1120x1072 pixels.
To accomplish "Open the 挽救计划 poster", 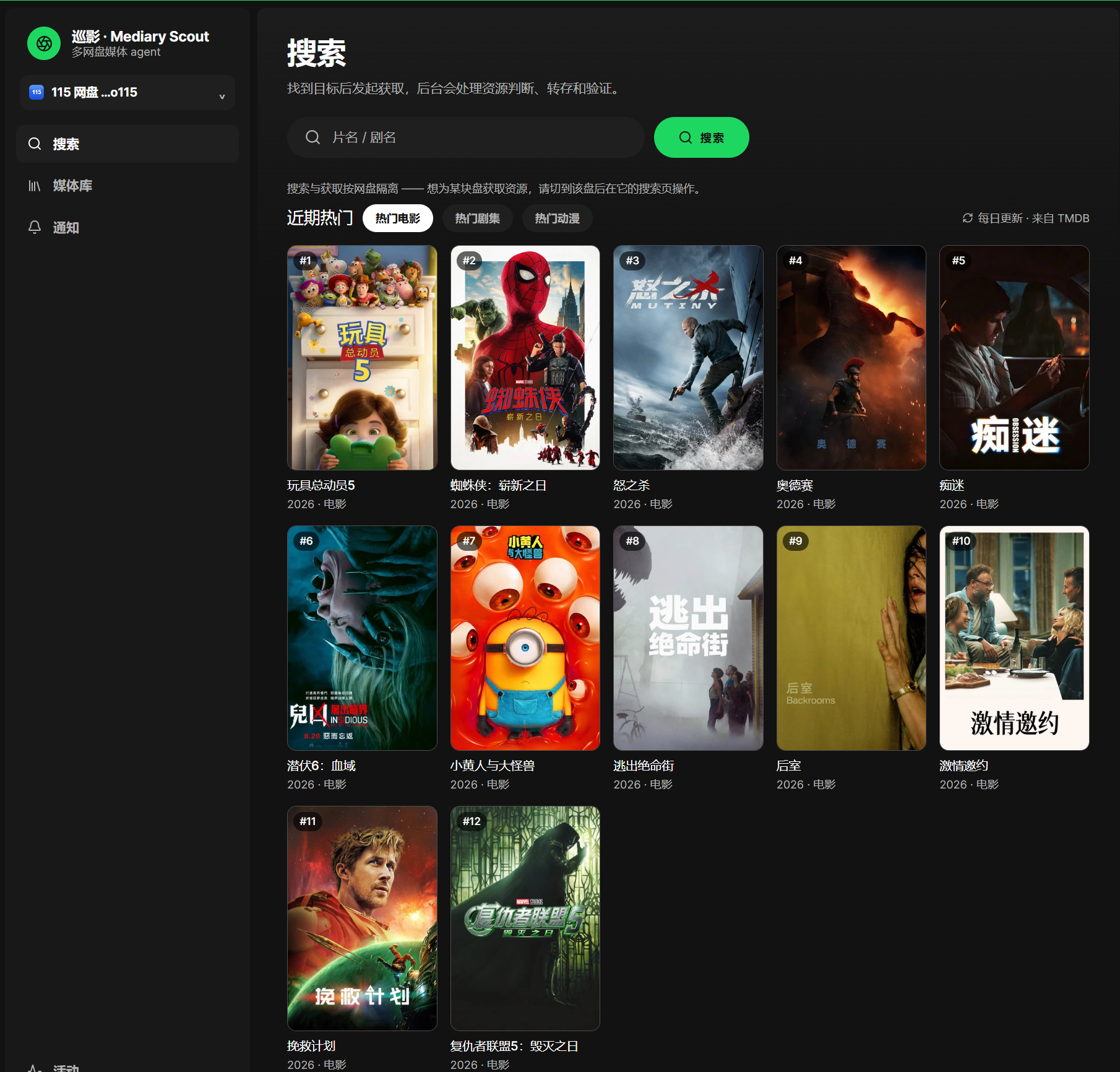I will [x=362, y=919].
